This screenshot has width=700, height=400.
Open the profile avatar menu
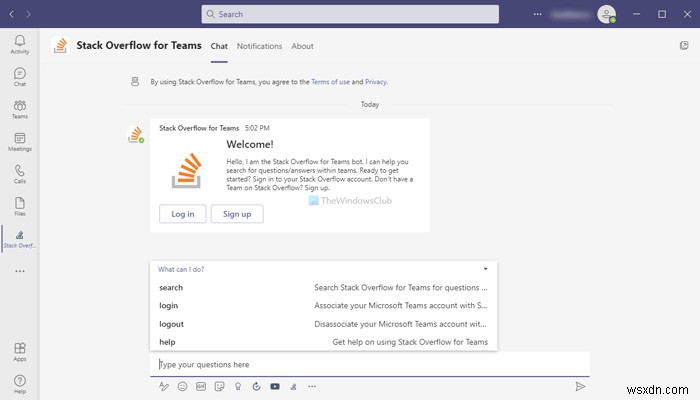click(607, 14)
